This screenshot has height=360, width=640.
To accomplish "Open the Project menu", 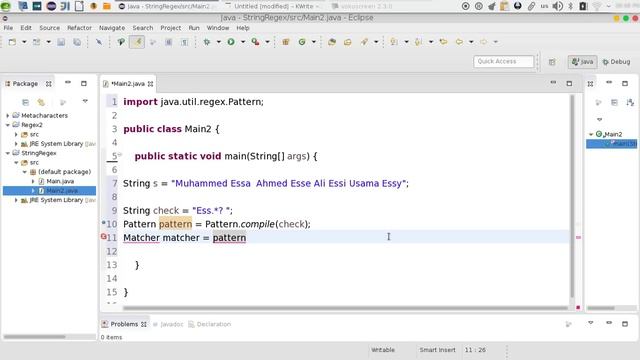I will pos(171,28).
